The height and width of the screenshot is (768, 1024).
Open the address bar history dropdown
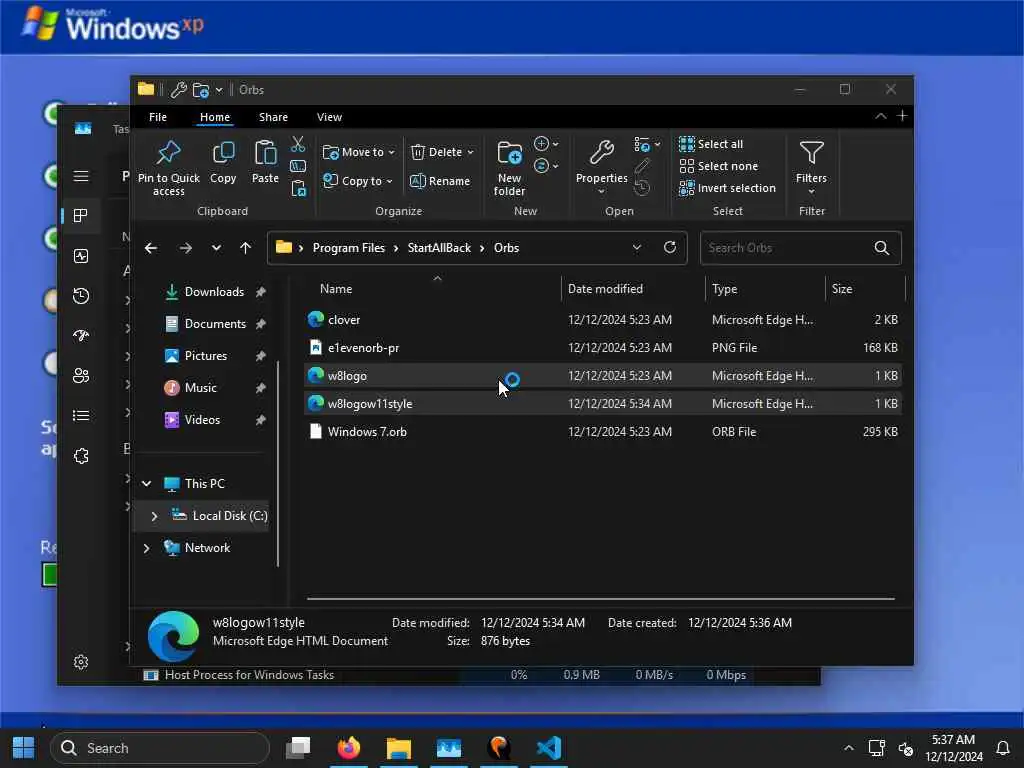637,248
